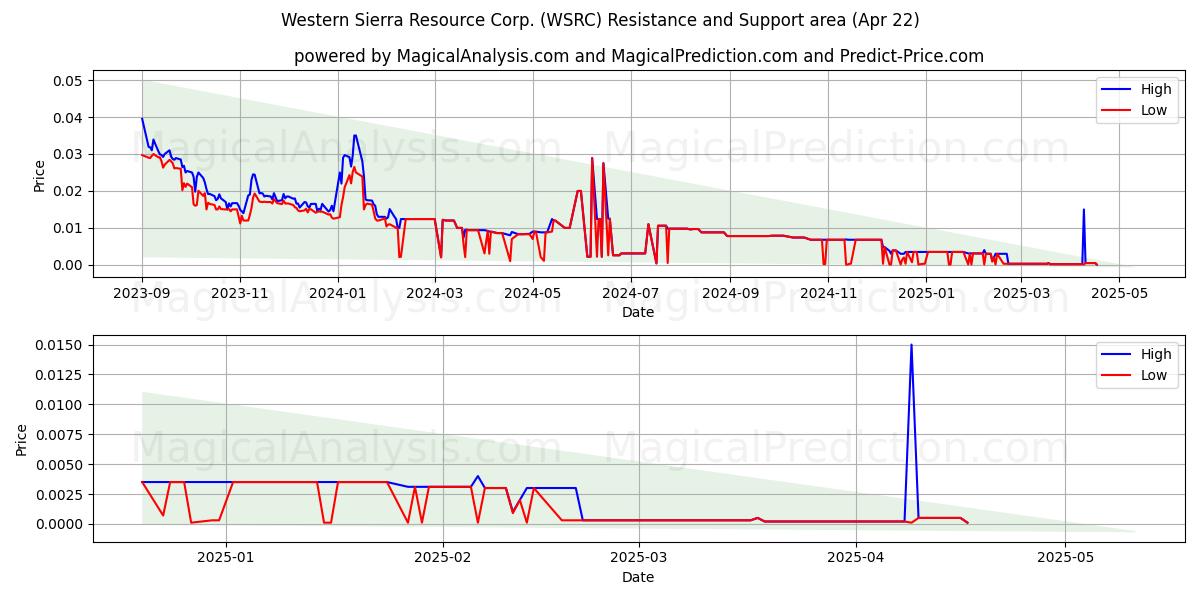This screenshot has width=1200, height=600.
Task: Click the 2024-05 date tick label
Action: tap(531, 293)
